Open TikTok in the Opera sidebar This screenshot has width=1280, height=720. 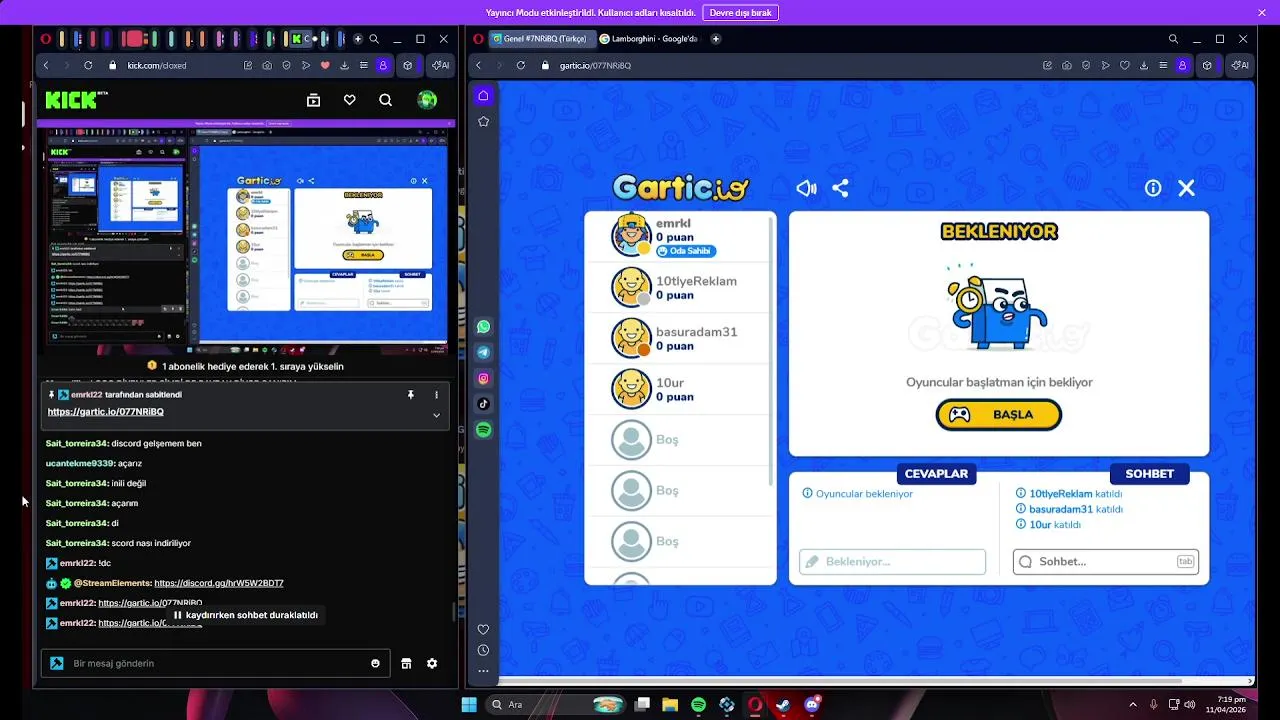point(483,404)
